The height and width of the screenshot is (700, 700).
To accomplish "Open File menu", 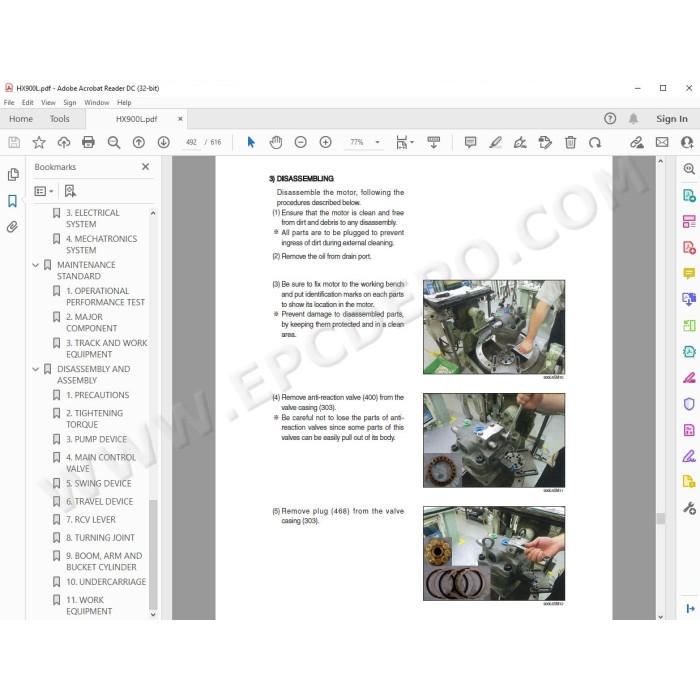I will pos(9,102).
